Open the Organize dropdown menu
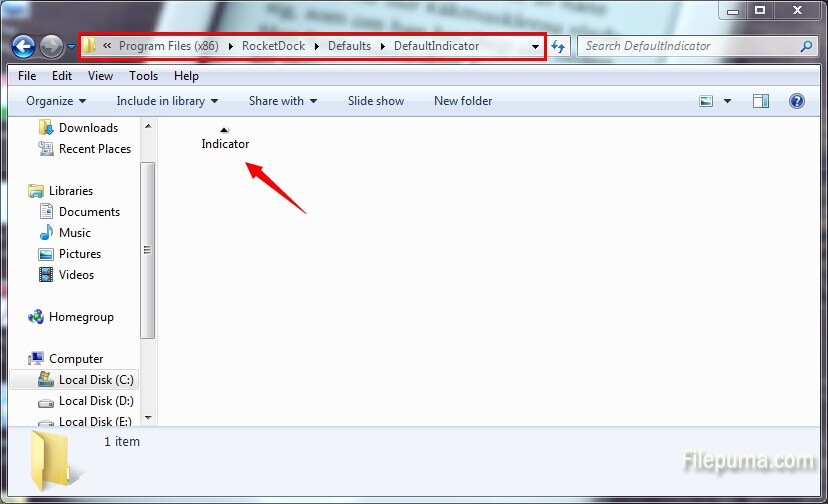 pos(56,101)
